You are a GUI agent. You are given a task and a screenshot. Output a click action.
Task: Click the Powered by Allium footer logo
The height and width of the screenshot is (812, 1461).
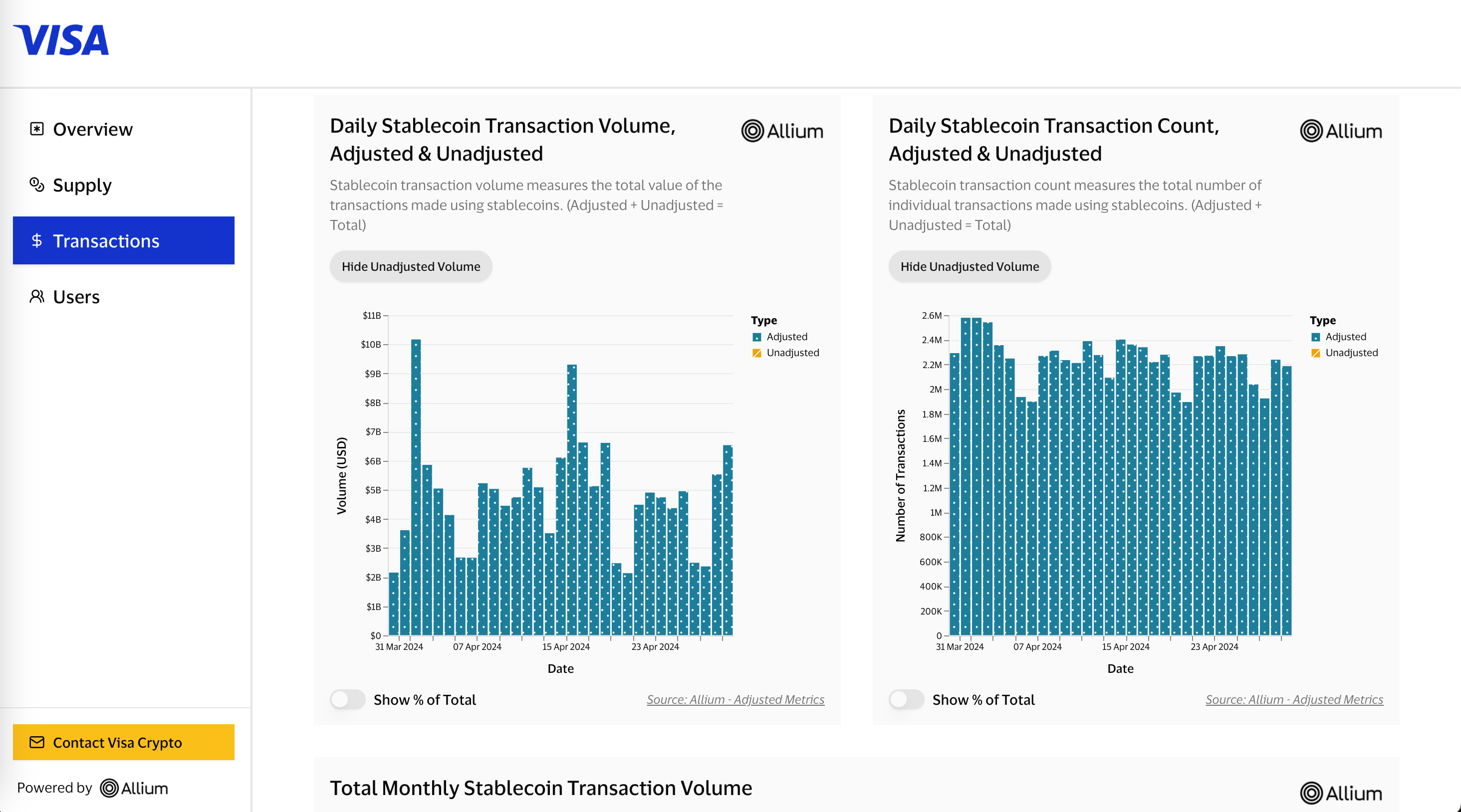[x=134, y=788]
